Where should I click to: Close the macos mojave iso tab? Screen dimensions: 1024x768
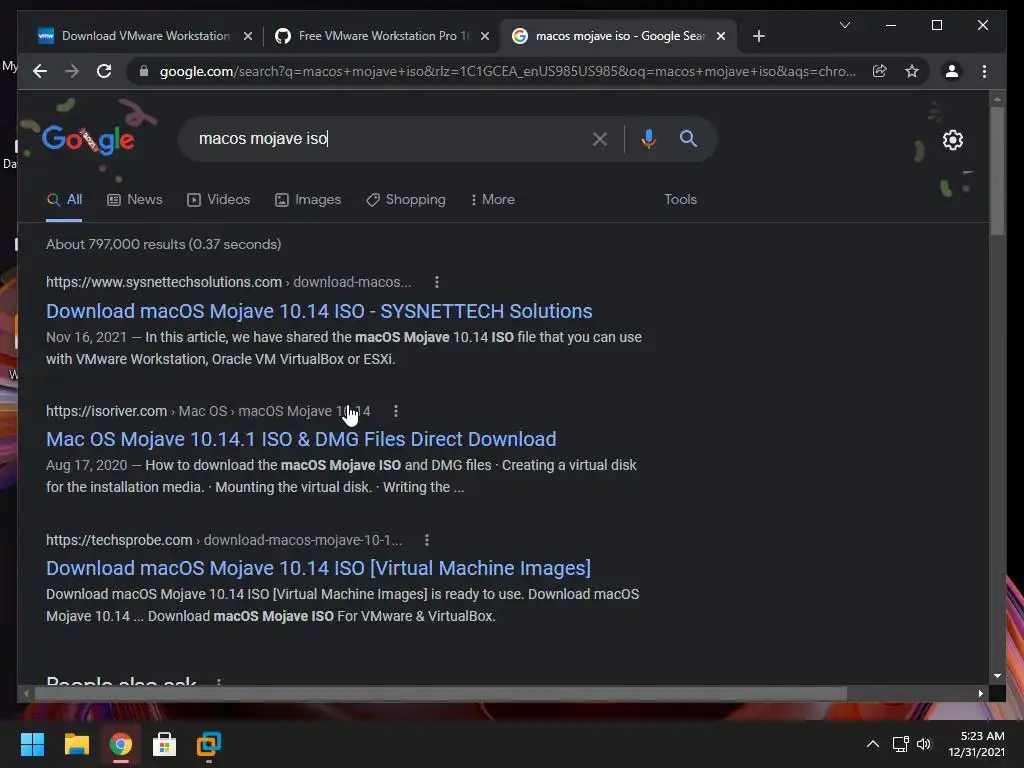[721, 36]
